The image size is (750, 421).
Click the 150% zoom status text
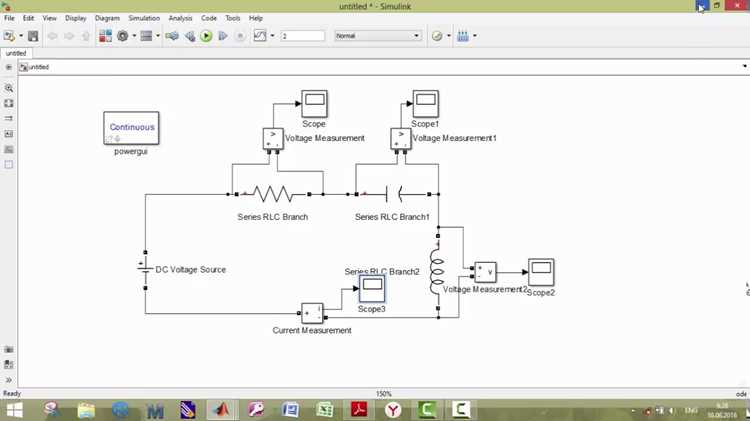[384, 394]
